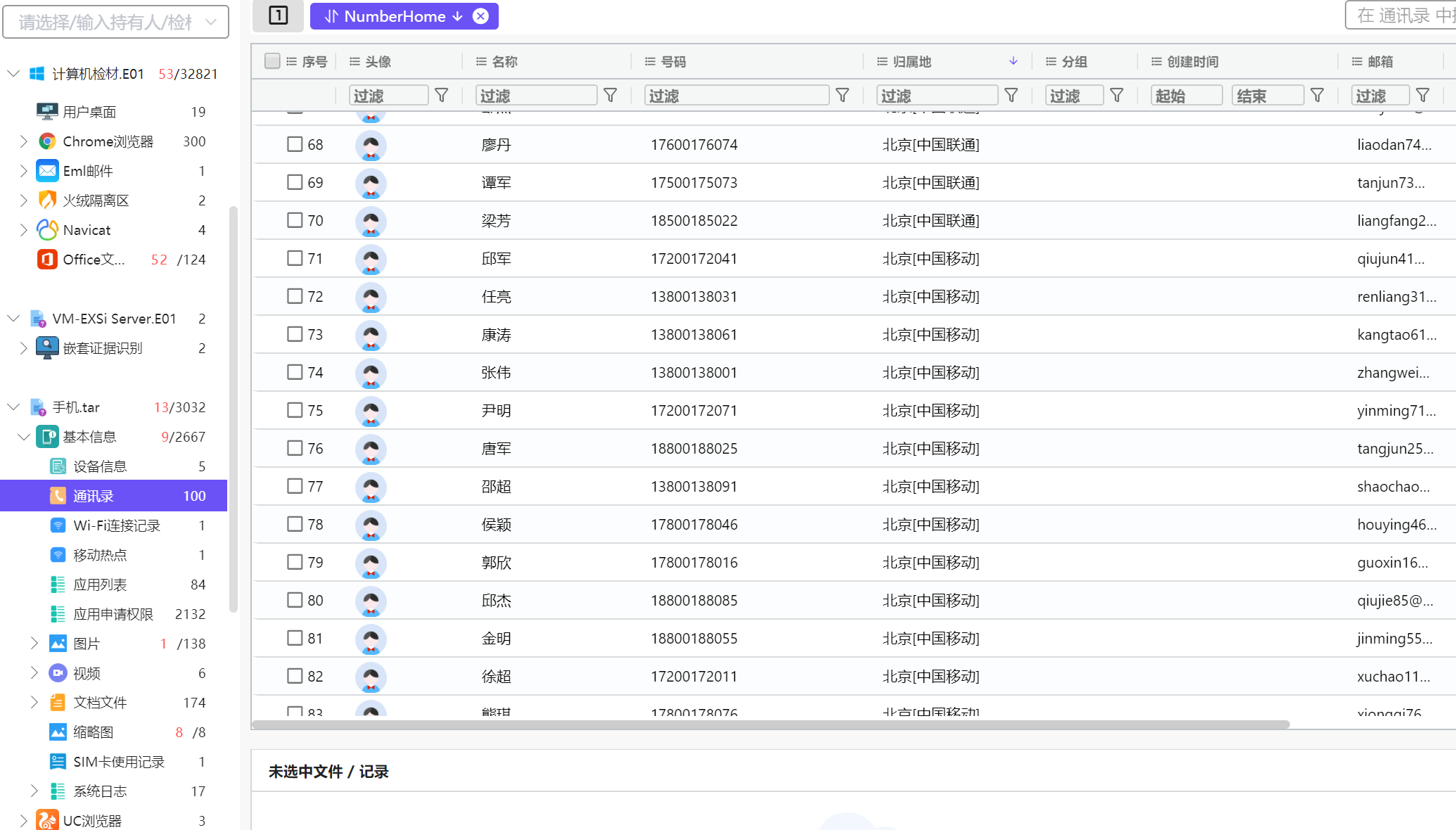The image size is (1456, 830).
Task: Click the 火绒隔离区 shield icon
Action: click(x=47, y=200)
